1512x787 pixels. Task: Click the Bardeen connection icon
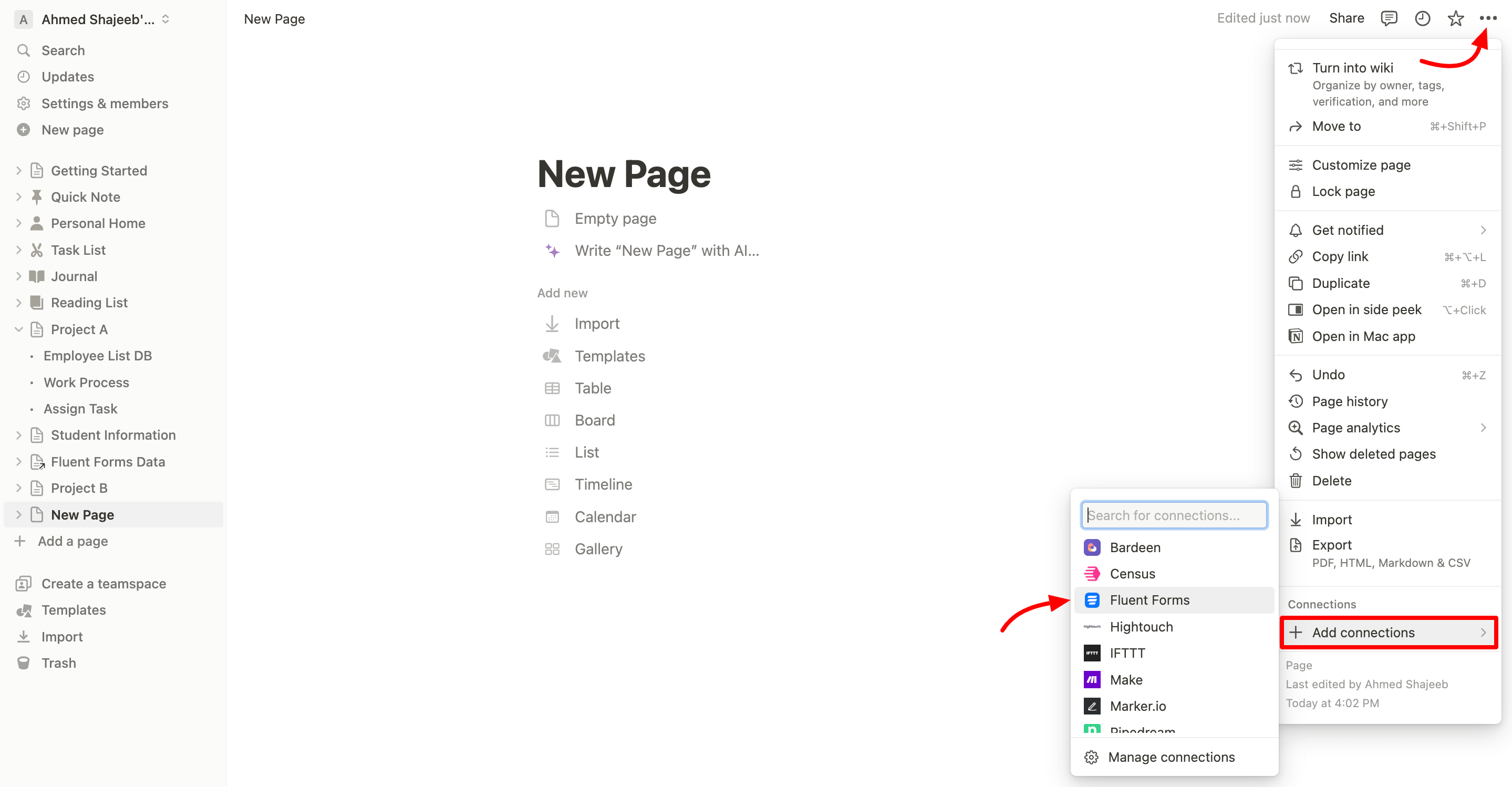click(1092, 547)
